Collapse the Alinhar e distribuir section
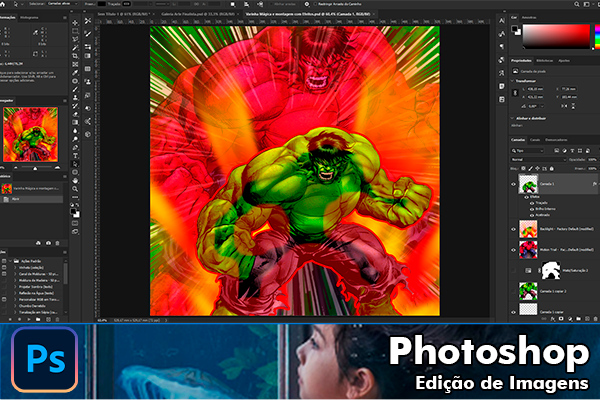This screenshot has width=600, height=400. pyautogui.click(x=512, y=119)
